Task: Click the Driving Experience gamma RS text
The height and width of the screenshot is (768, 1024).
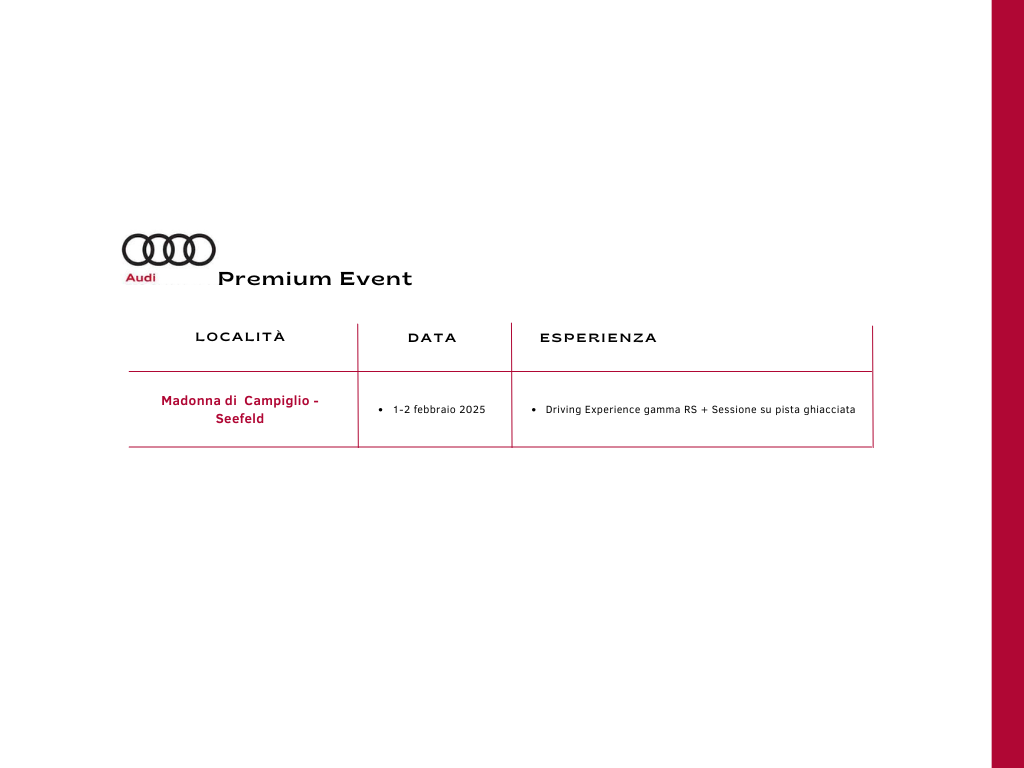Action: point(621,409)
